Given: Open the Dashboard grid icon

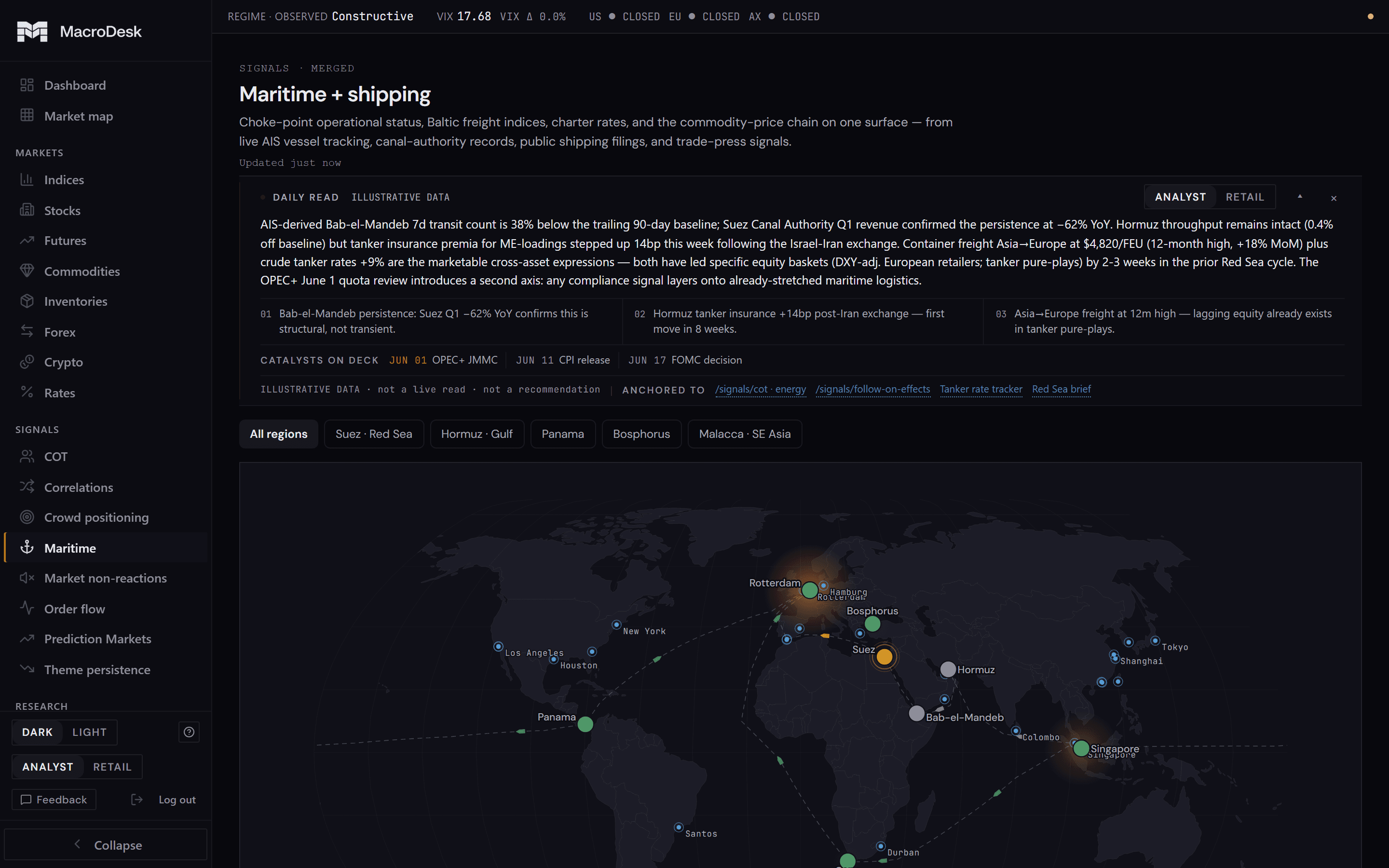Looking at the screenshot, I should (x=27, y=85).
